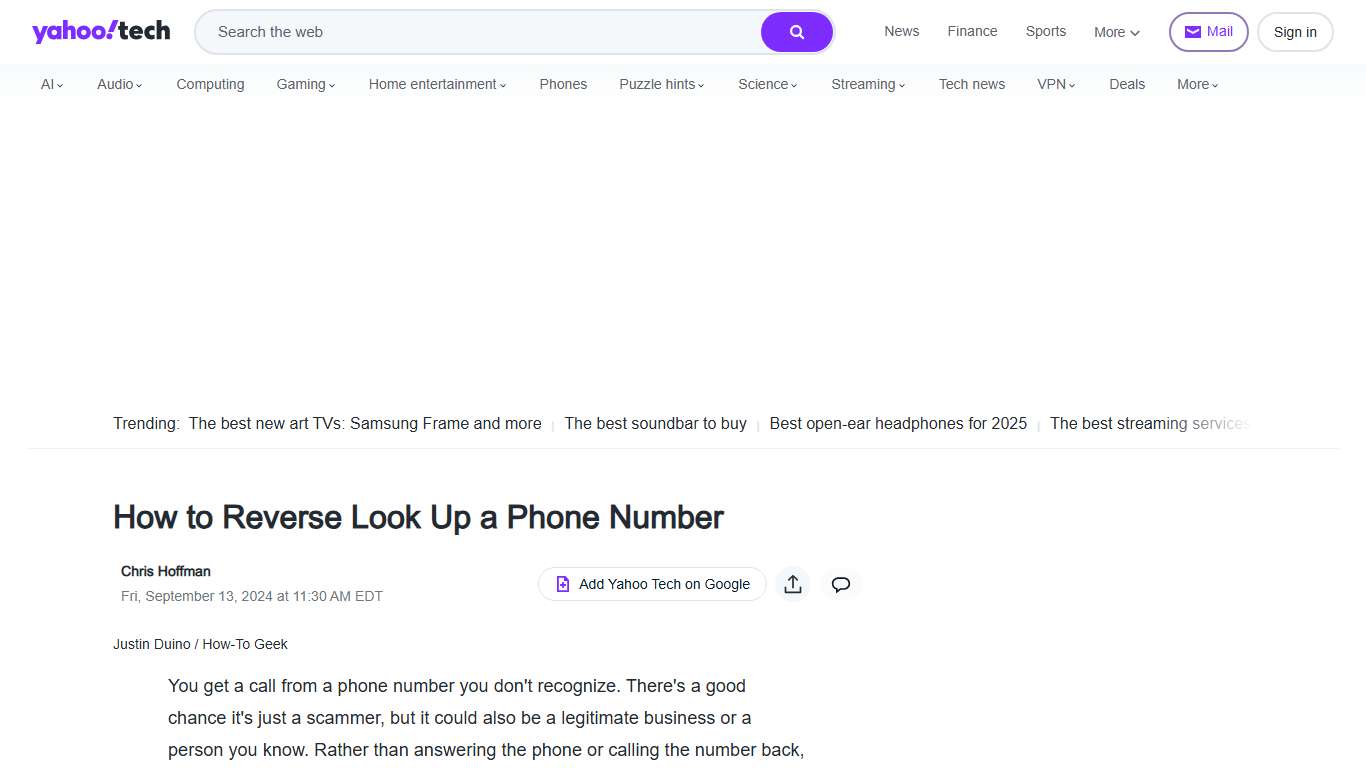1366x768 pixels.
Task: Open the Puzzle hints menu
Action: [661, 84]
